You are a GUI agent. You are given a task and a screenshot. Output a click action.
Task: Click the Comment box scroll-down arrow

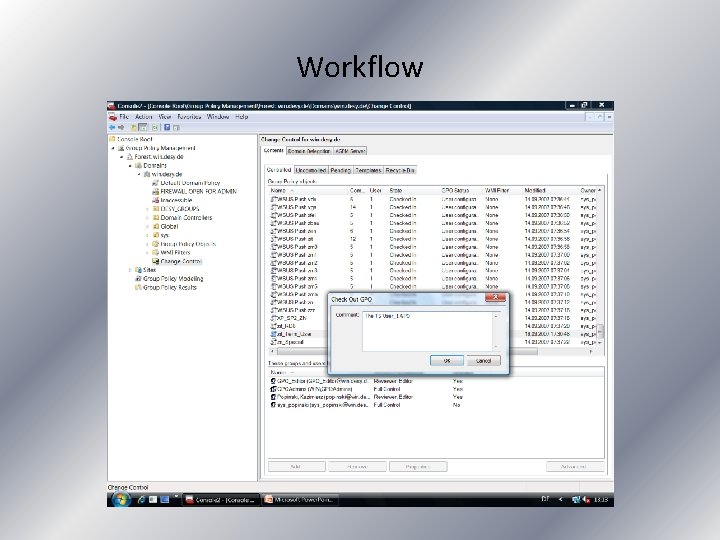(x=496, y=347)
